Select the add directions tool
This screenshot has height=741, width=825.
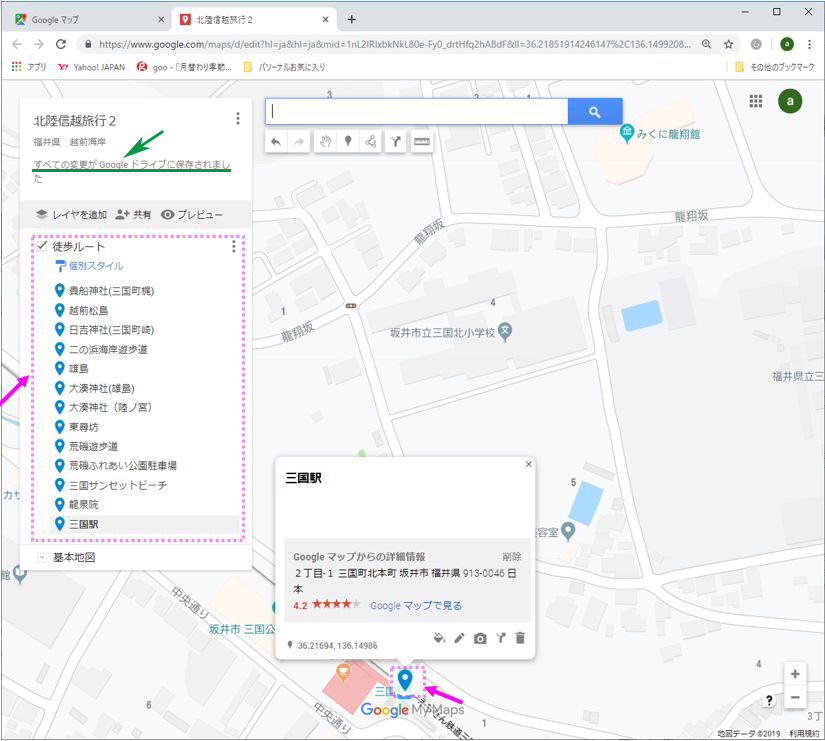(x=396, y=142)
